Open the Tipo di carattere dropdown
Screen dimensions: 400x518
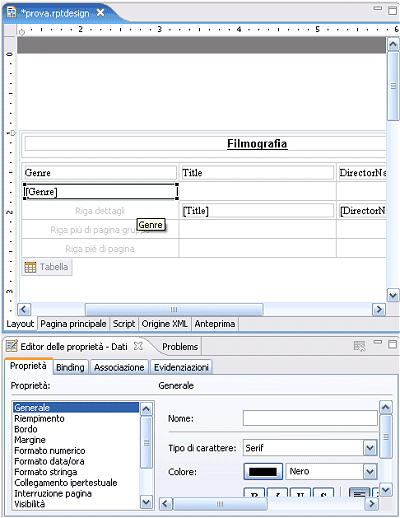[x=370, y=448]
